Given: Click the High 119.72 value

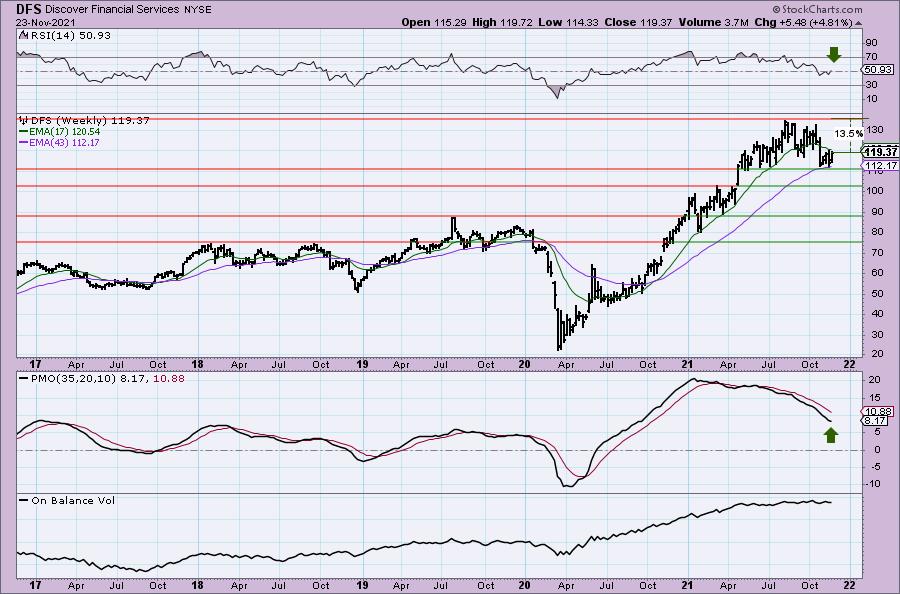Looking at the screenshot, I should click(x=503, y=22).
